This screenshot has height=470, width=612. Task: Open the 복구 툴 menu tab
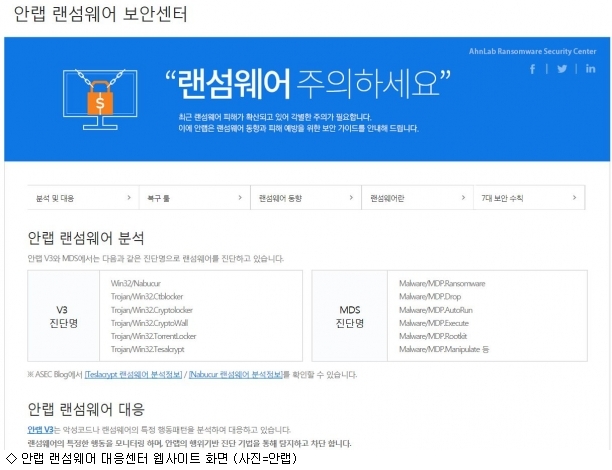click(x=195, y=198)
